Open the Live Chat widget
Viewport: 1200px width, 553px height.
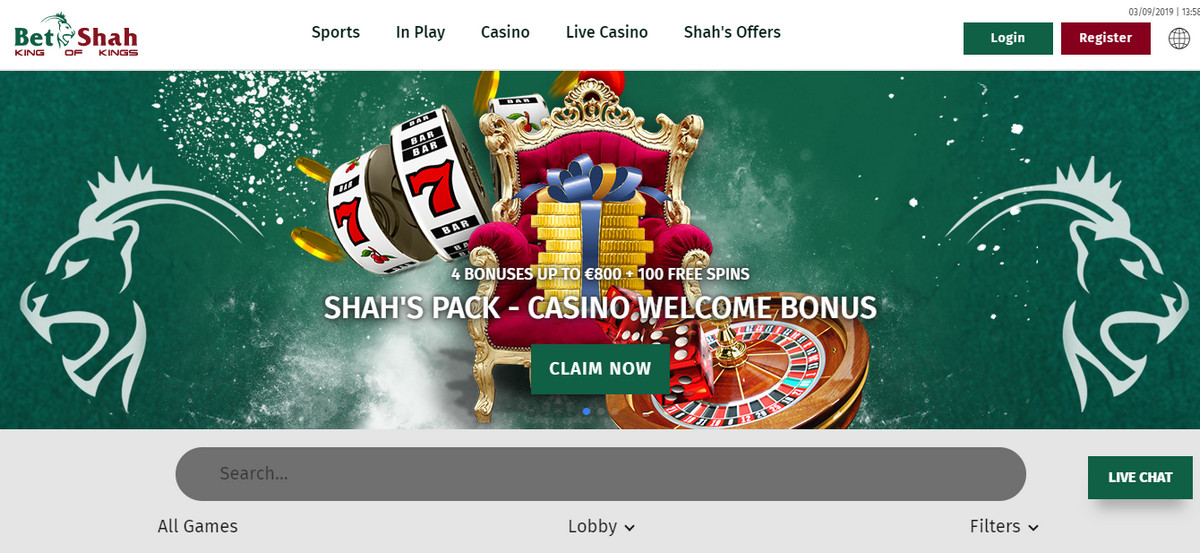point(1140,477)
